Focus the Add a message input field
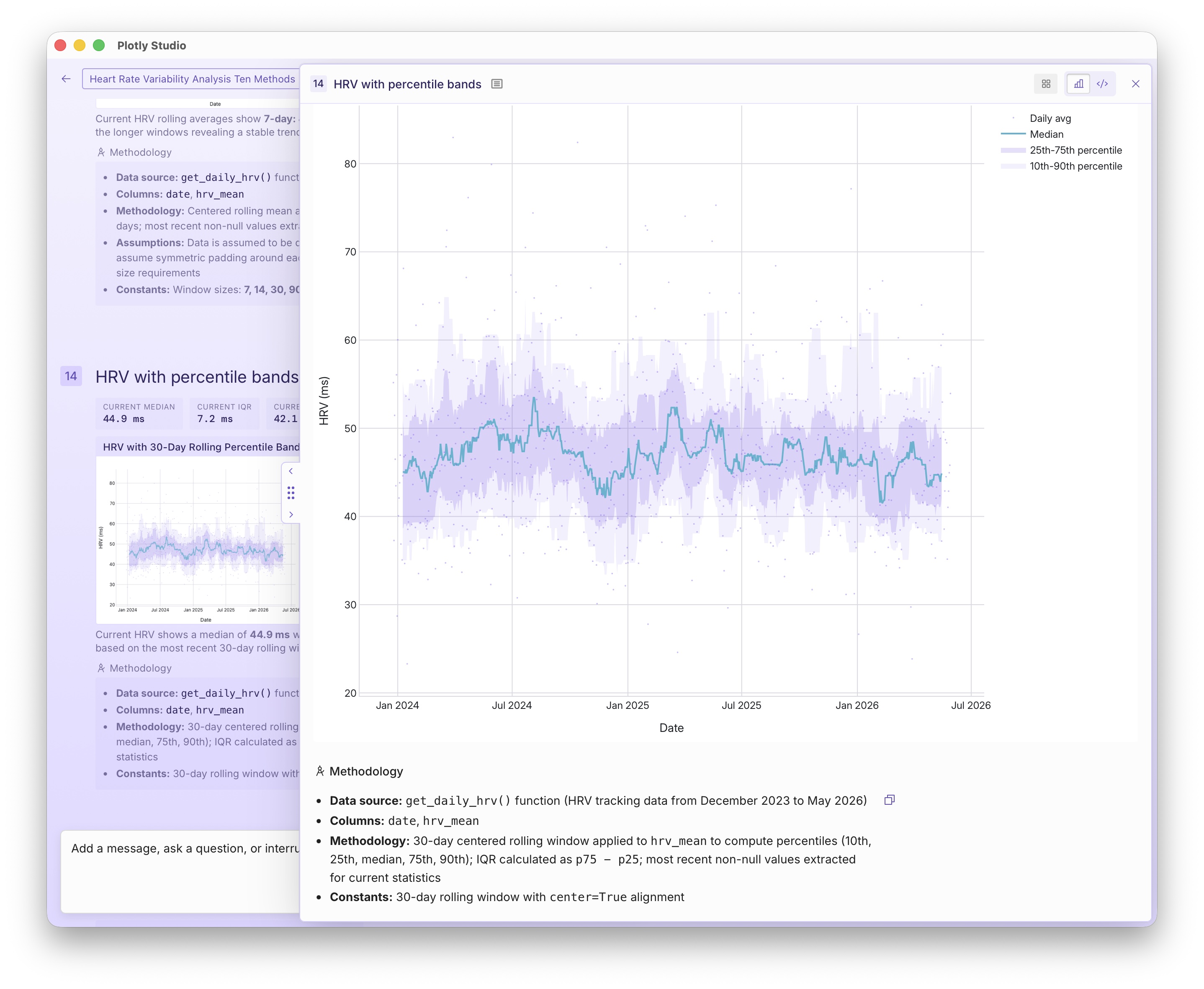1204x989 pixels. coord(180,871)
